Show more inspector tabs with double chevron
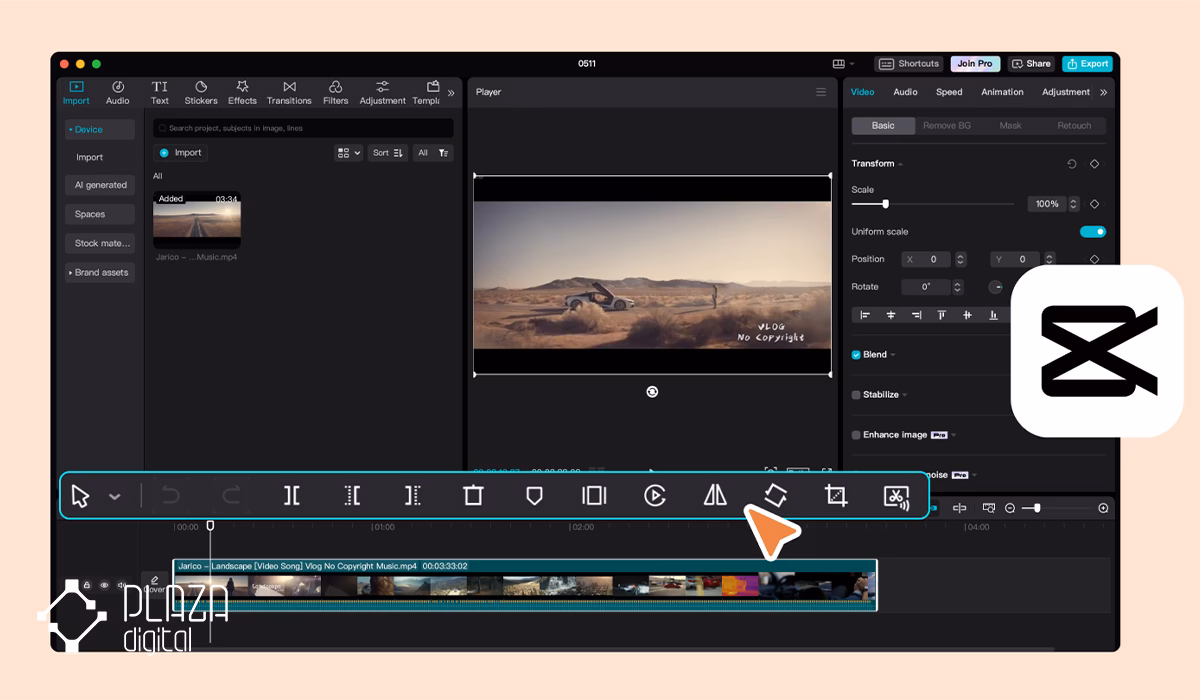The image size is (1200, 700). point(1104,92)
